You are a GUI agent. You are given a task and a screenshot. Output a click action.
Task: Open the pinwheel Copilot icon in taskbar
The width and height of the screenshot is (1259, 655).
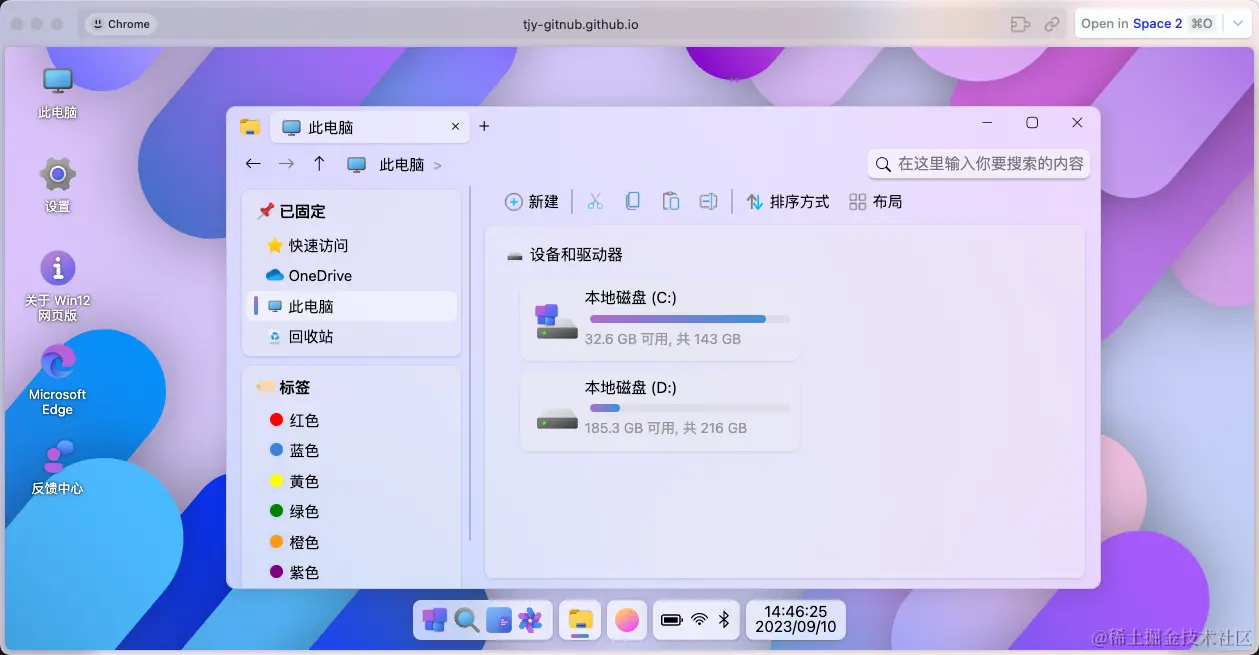[530, 620]
